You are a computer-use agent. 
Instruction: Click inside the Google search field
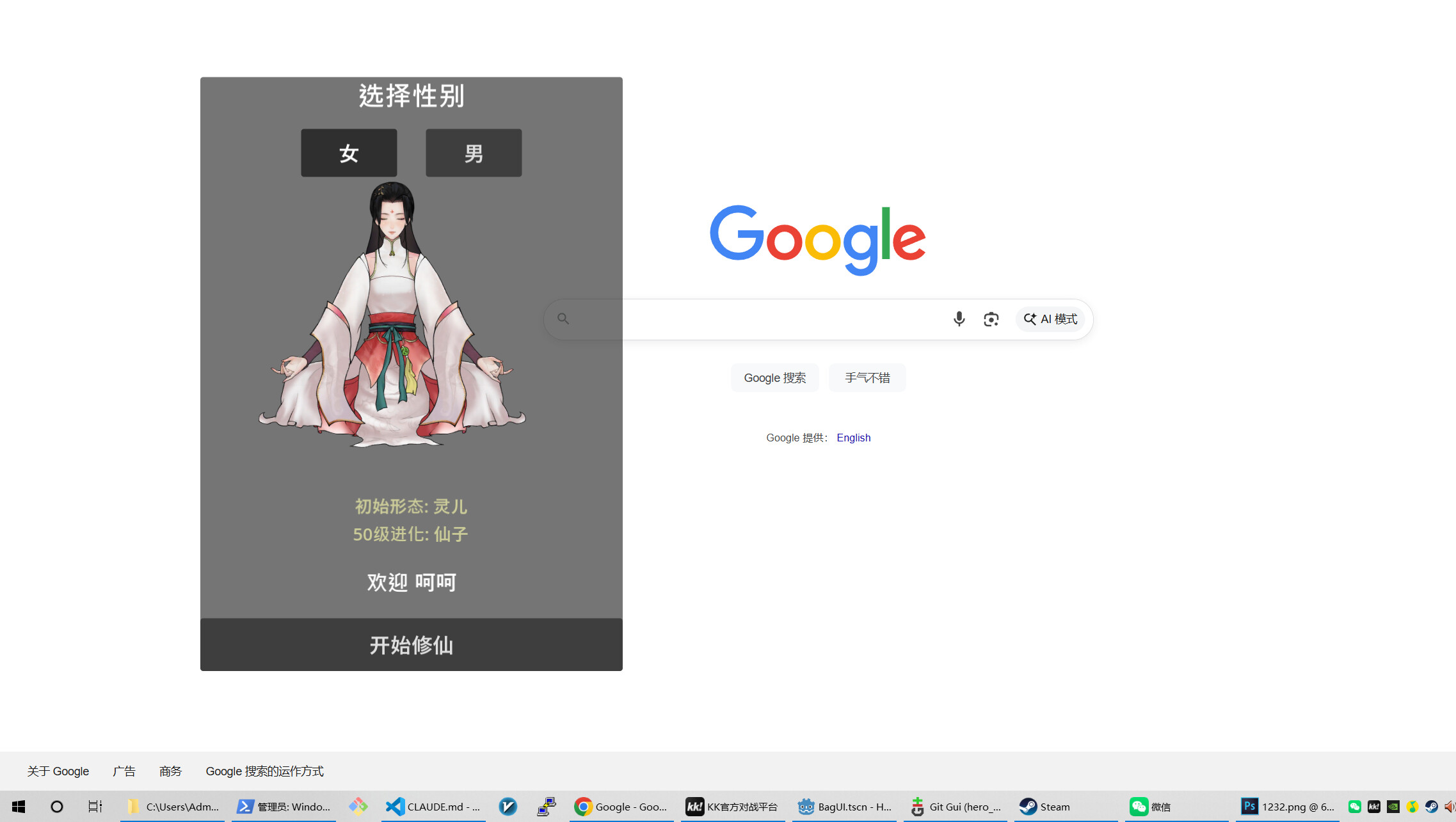[768, 319]
